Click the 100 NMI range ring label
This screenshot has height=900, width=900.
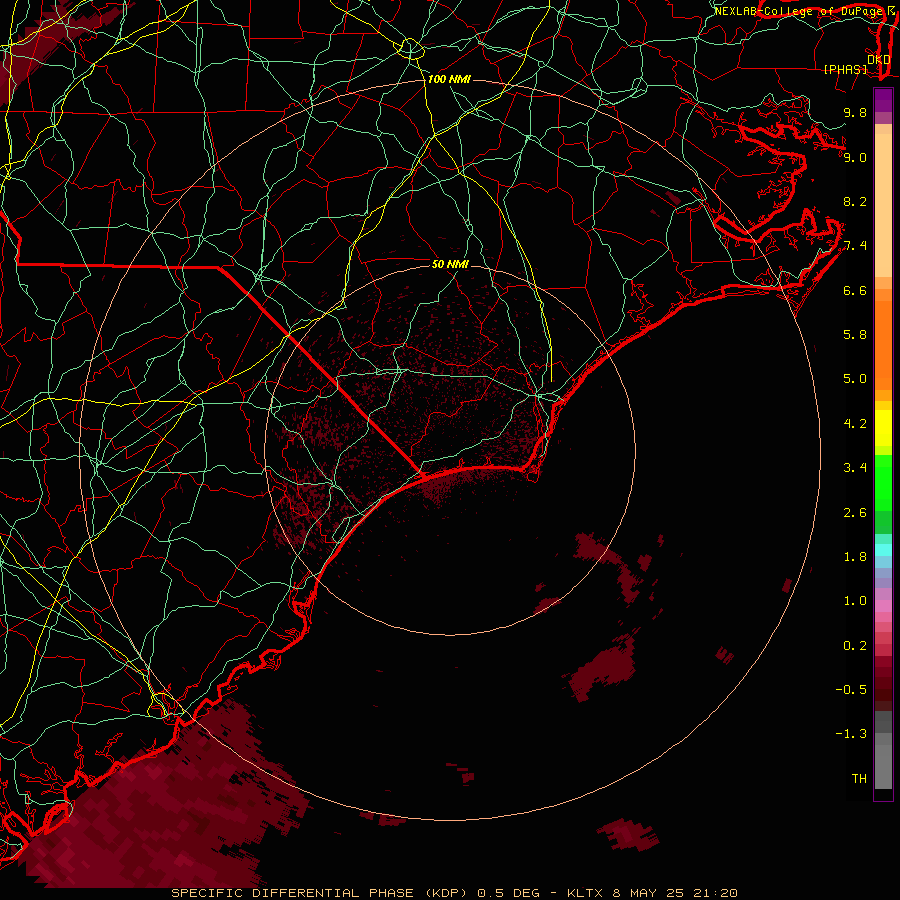[449, 79]
